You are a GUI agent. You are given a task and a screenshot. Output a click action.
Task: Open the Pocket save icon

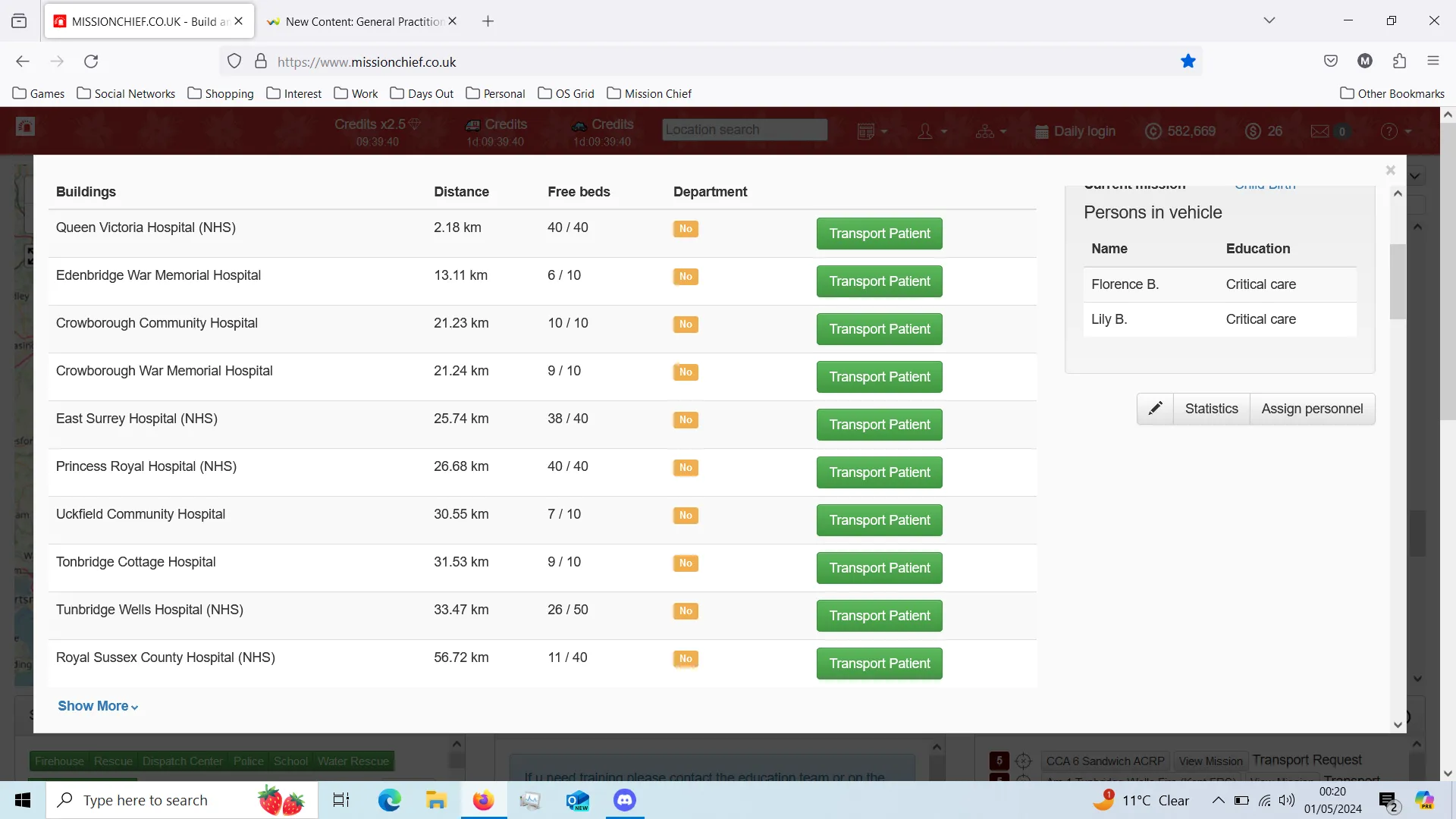[x=1330, y=61]
